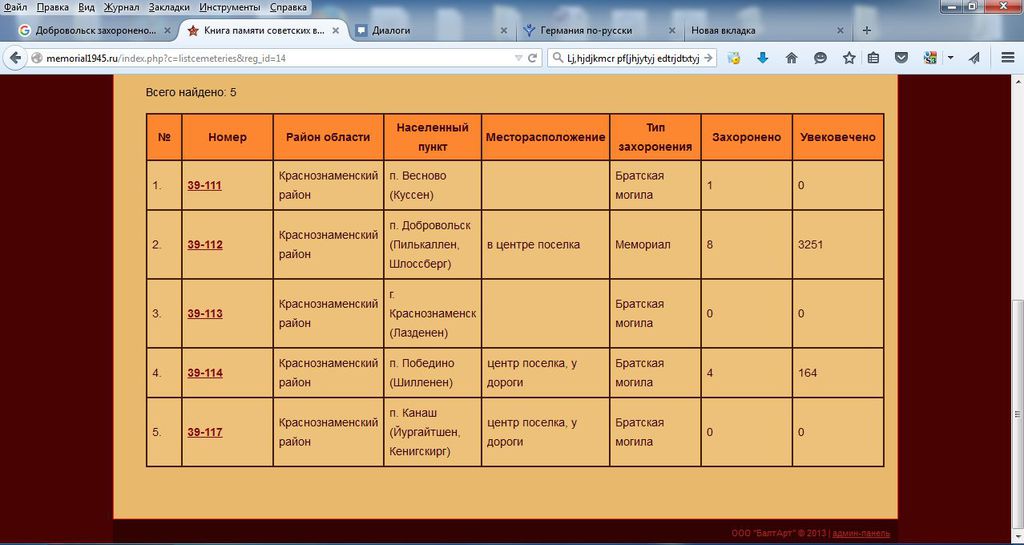Open burial record 39-112
This screenshot has height=545, width=1024.
(204, 245)
